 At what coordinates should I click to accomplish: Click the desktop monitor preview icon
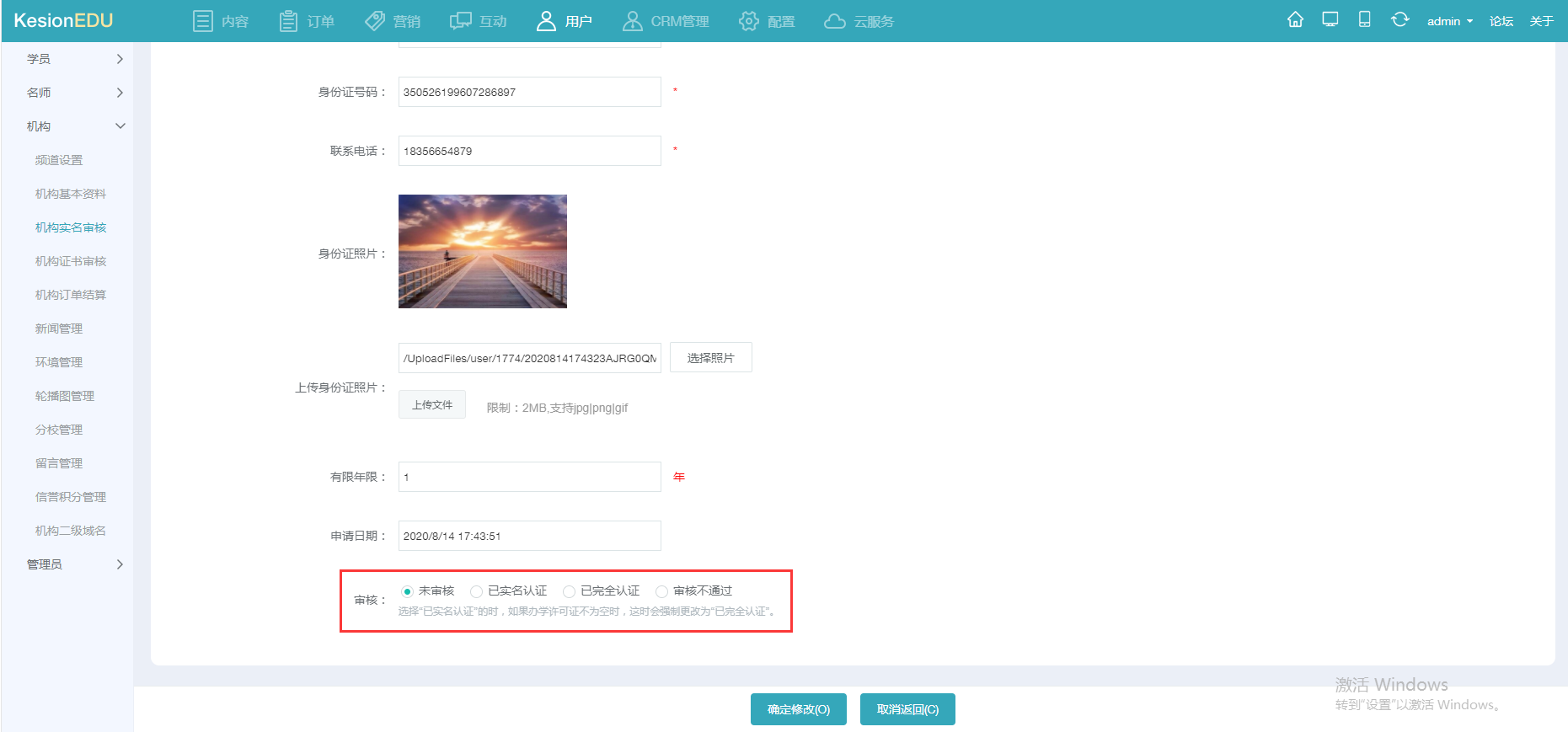click(x=1330, y=20)
